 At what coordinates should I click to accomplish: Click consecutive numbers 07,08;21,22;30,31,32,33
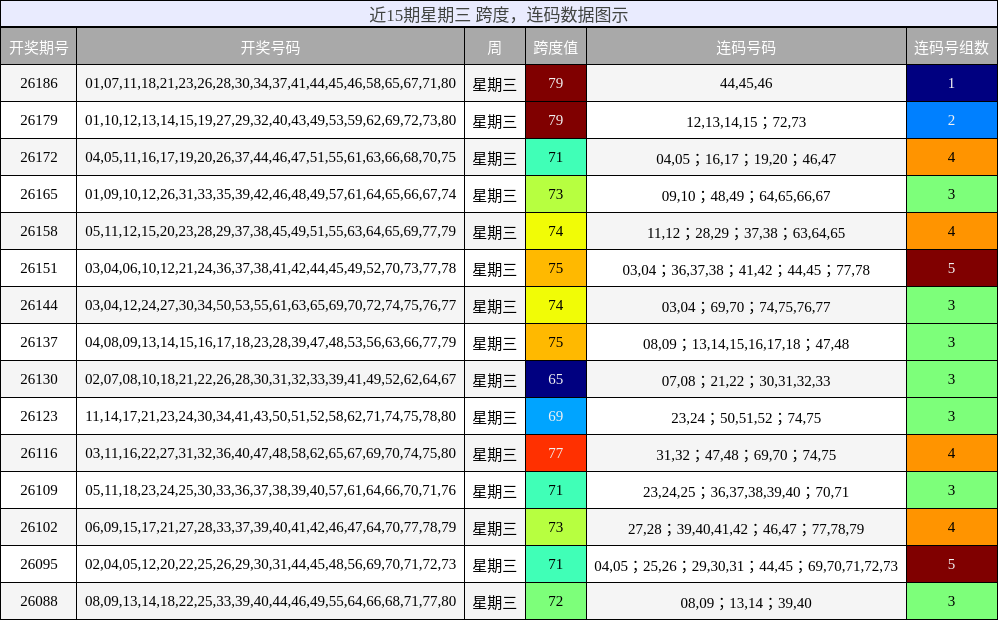pos(746,380)
